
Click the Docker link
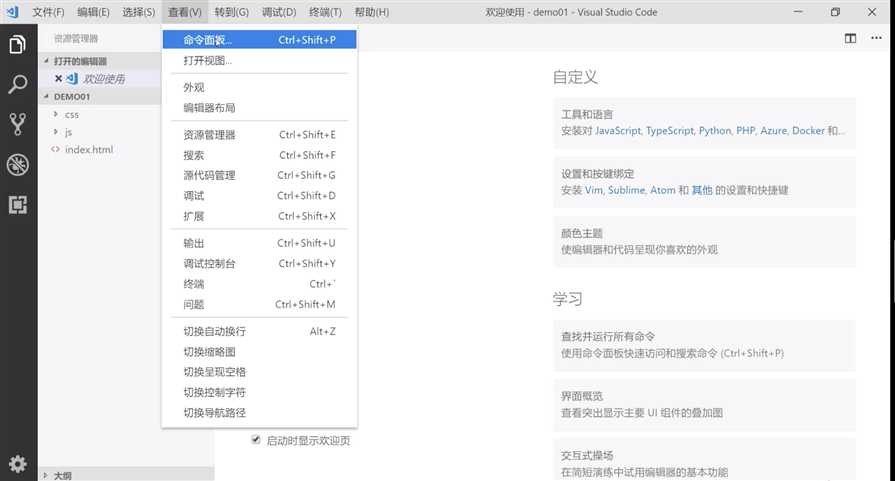click(808, 131)
